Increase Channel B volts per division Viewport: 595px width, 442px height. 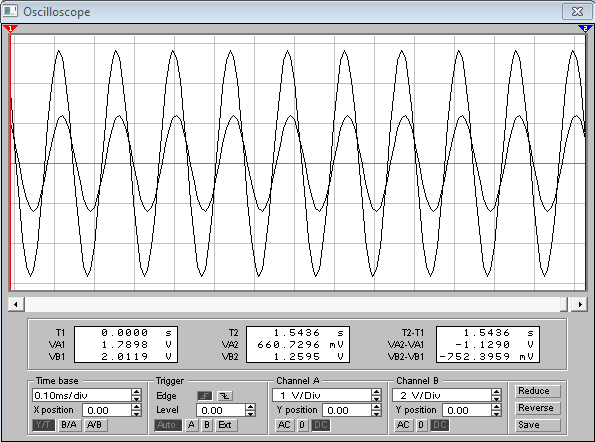coord(496,392)
